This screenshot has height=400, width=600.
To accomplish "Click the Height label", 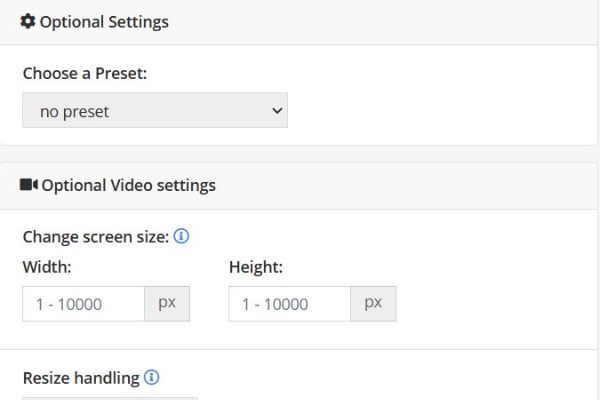I will (256, 267).
